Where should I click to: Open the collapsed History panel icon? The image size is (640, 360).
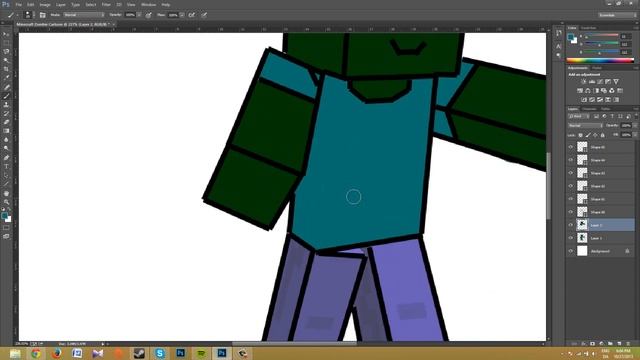(558, 33)
